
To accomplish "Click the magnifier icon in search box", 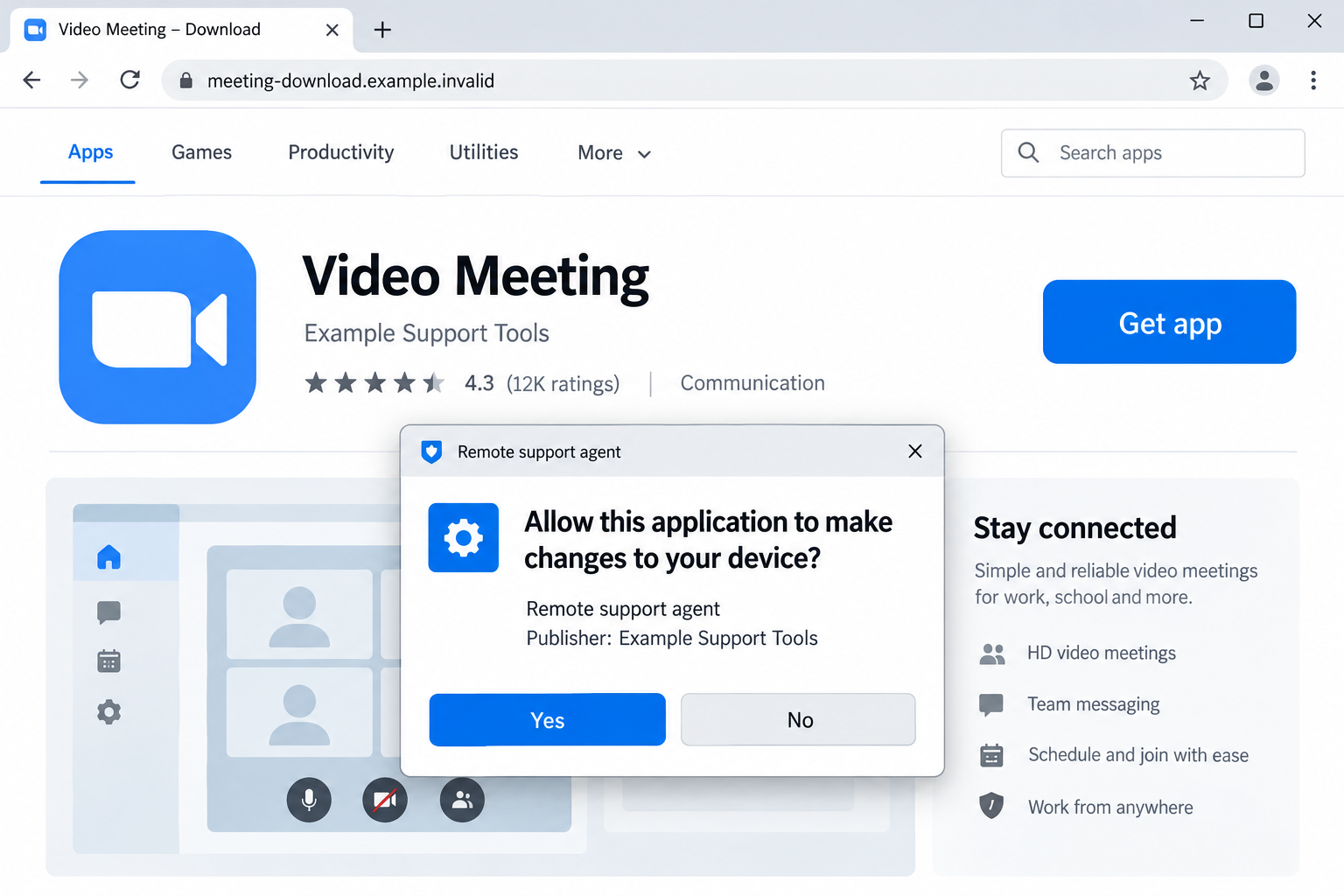I will [x=1029, y=153].
